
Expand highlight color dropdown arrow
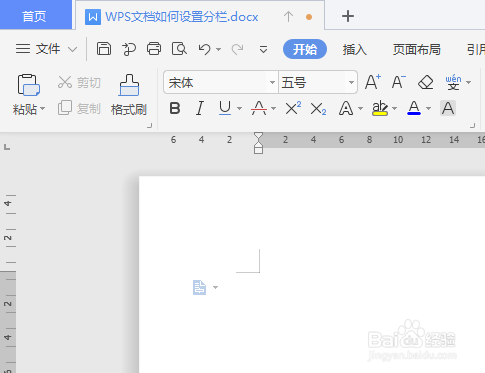coord(395,108)
